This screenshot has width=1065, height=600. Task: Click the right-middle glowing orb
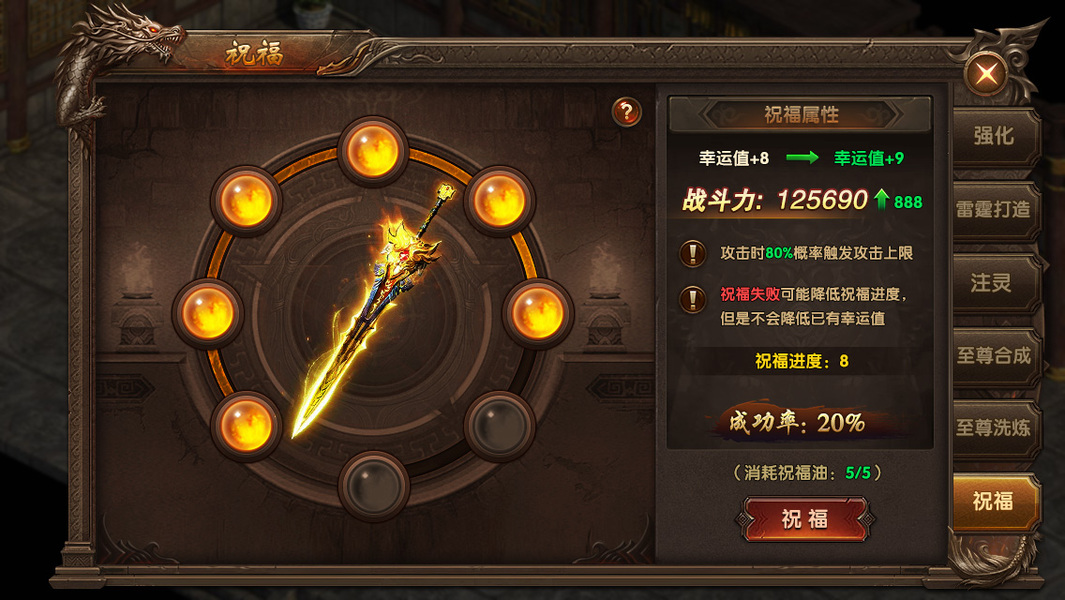coord(538,313)
